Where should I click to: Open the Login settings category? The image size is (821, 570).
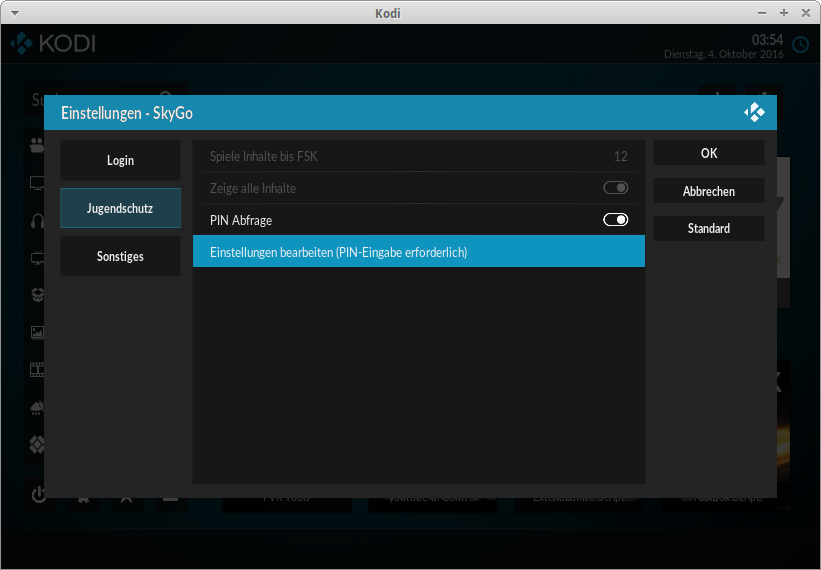[120, 160]
